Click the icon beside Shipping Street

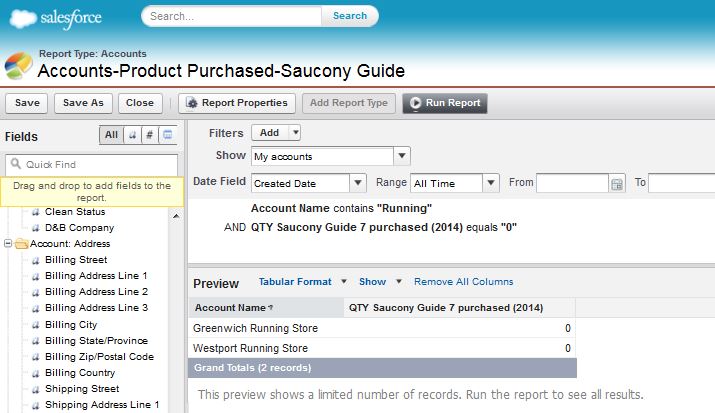[x=36, y=389]
